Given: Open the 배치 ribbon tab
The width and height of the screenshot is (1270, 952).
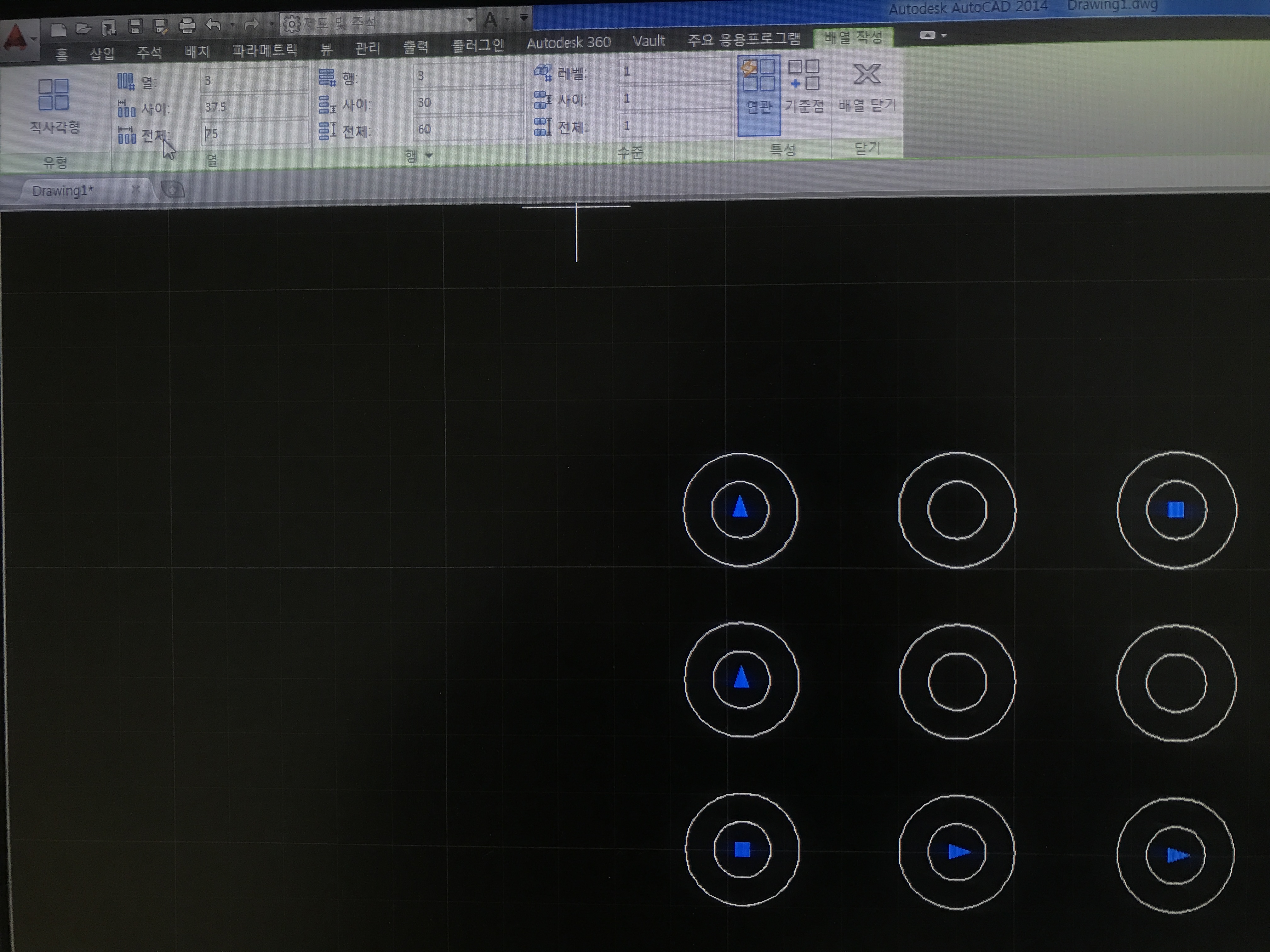Looking at the screenshot, I should tap(197, 52).
